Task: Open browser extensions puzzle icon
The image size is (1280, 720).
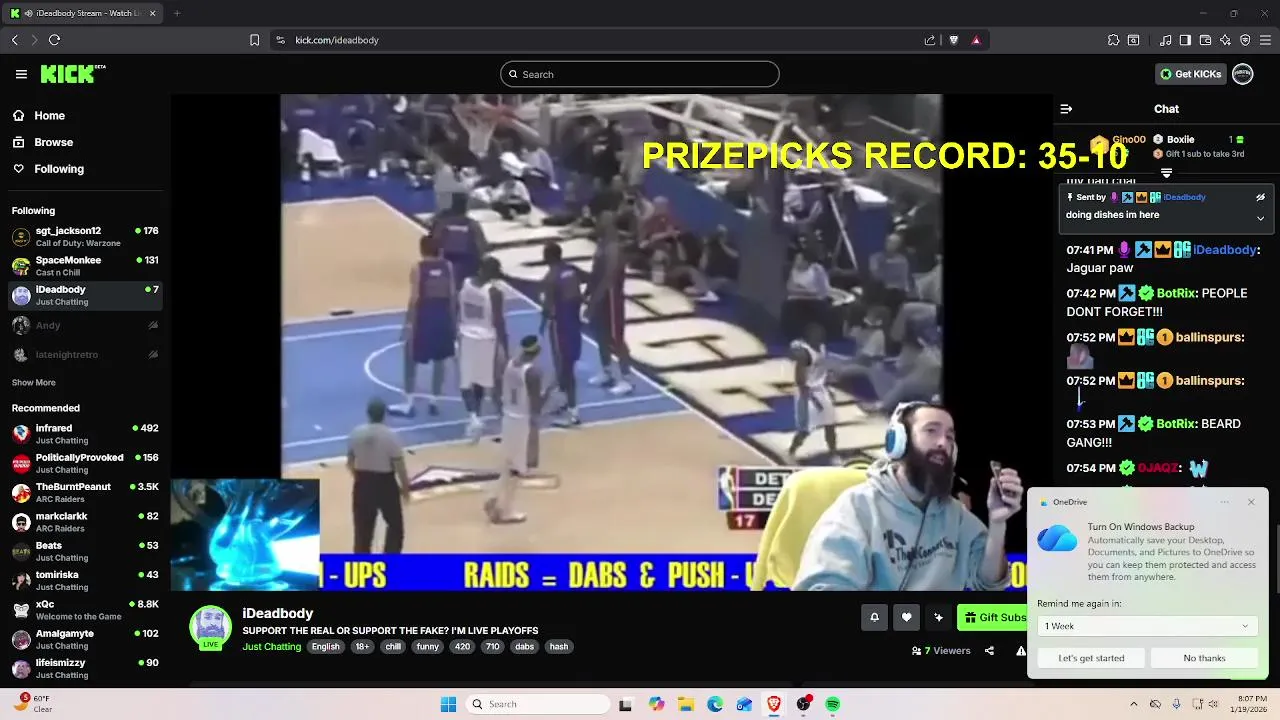Action: point(1113,40)
